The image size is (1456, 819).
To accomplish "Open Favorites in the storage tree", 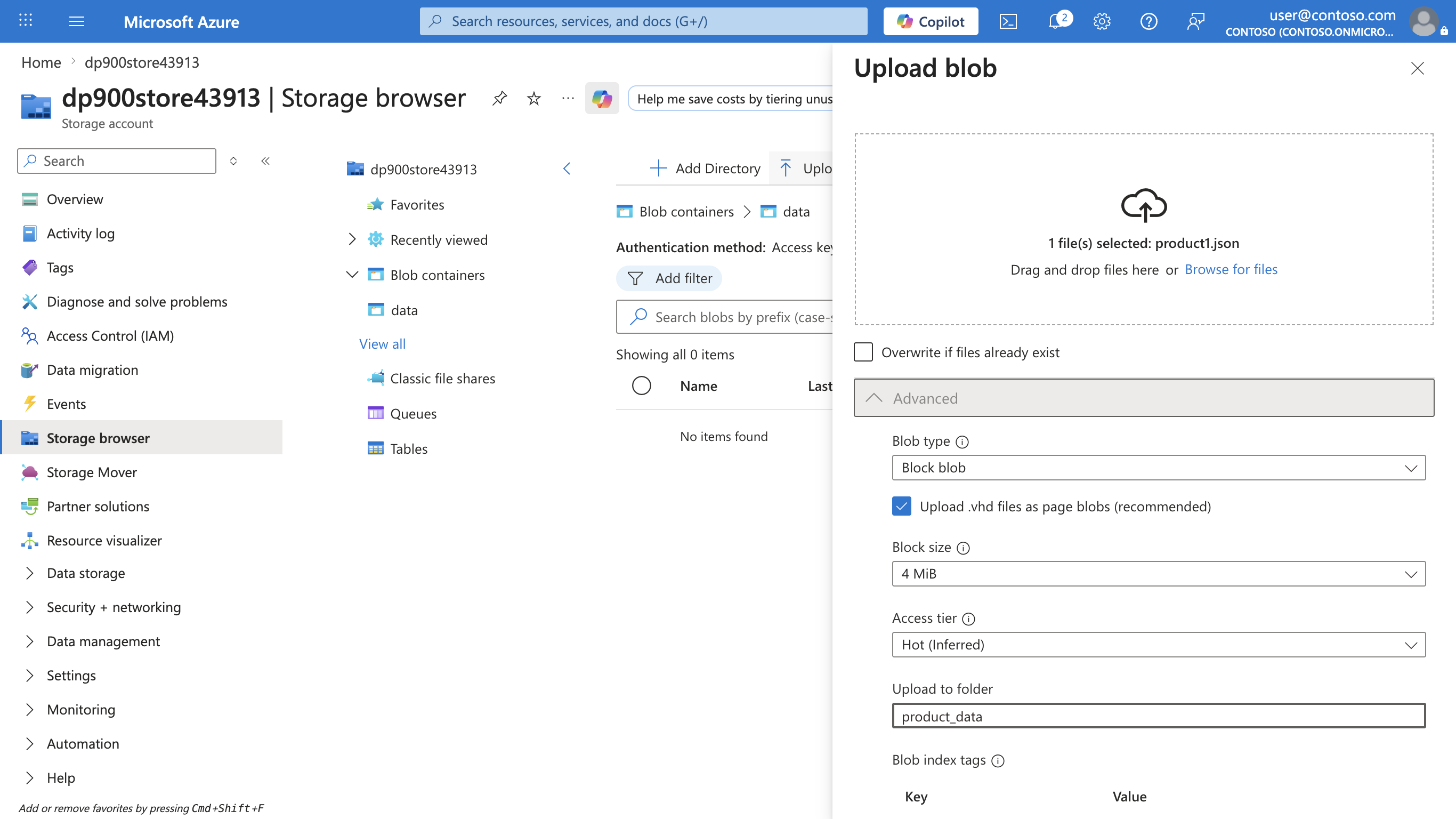I will (x=417, y=205).
